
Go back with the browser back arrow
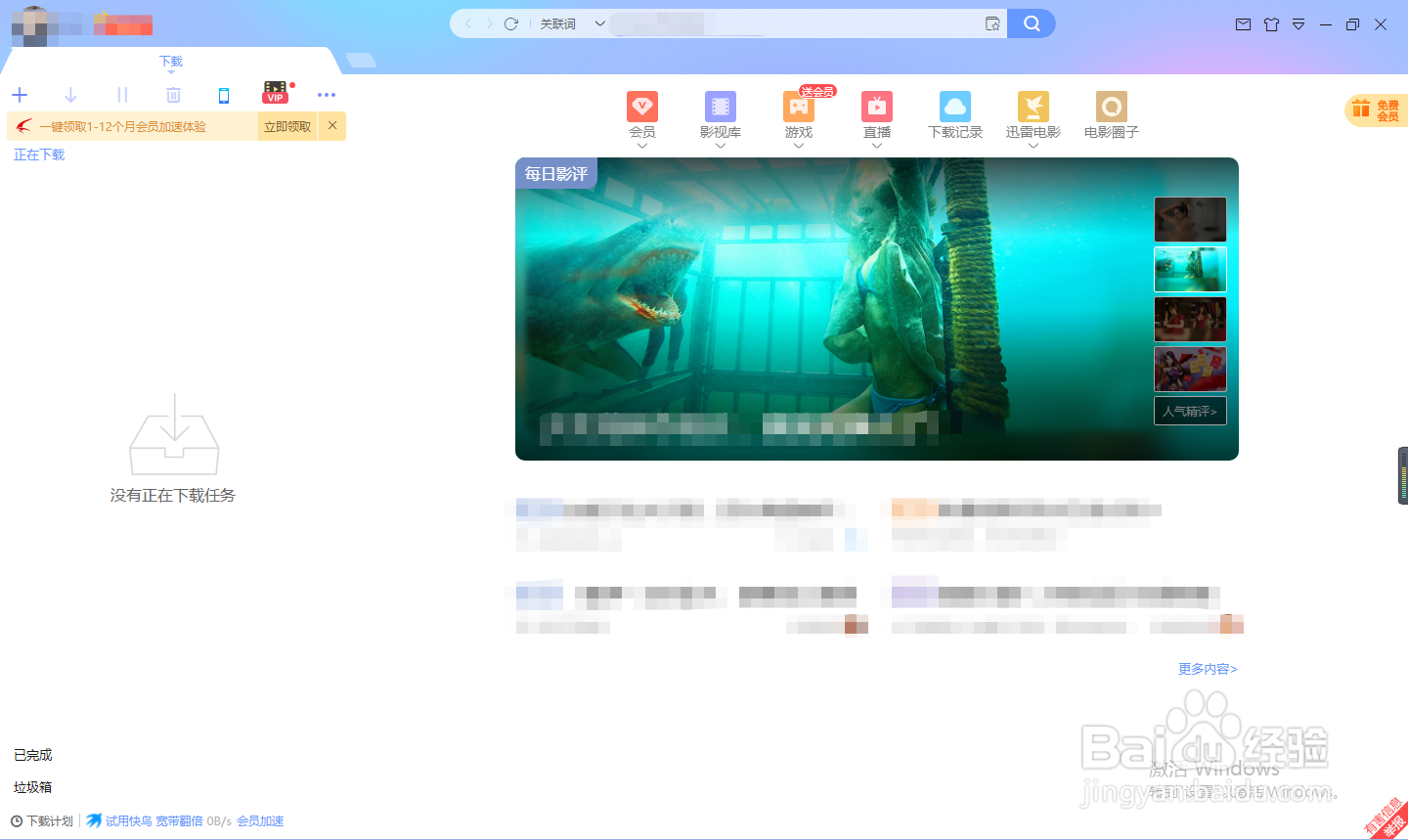click(468, 23)
